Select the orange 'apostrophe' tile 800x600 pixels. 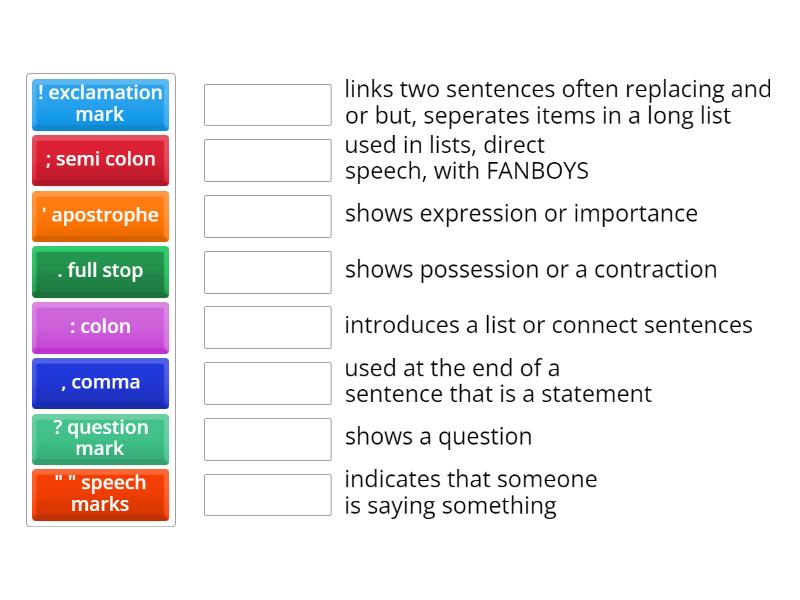tap(100, 216)
